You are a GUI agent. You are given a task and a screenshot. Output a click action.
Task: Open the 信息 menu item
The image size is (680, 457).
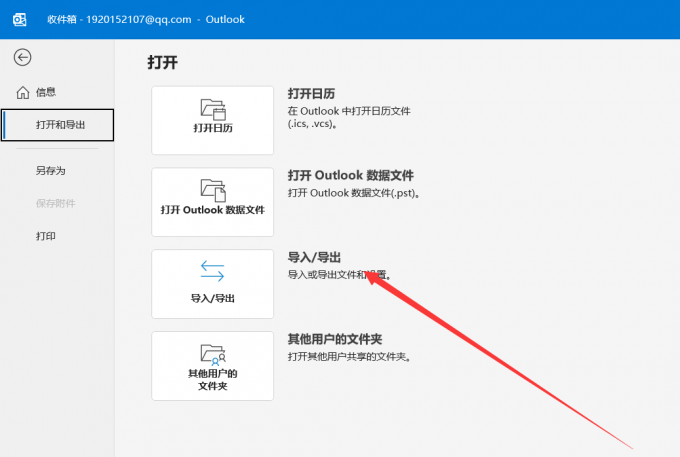tap(46, 92)
